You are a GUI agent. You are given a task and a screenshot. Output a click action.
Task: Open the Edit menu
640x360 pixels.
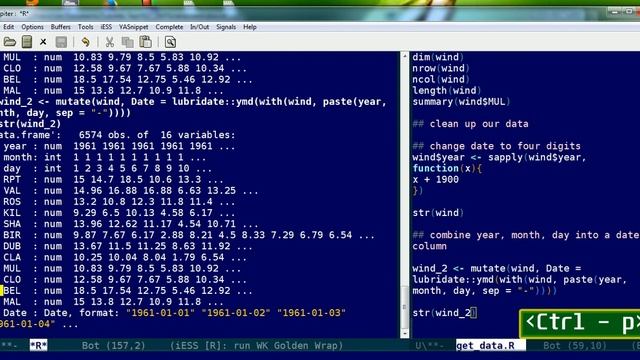[x=9, y=27]
